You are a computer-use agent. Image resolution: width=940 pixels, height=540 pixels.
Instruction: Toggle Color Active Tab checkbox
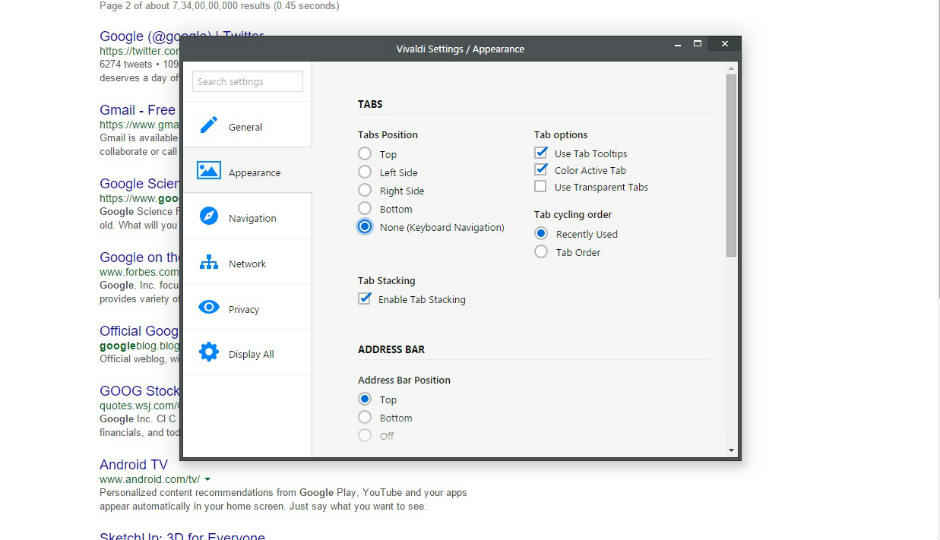point(541,170)
